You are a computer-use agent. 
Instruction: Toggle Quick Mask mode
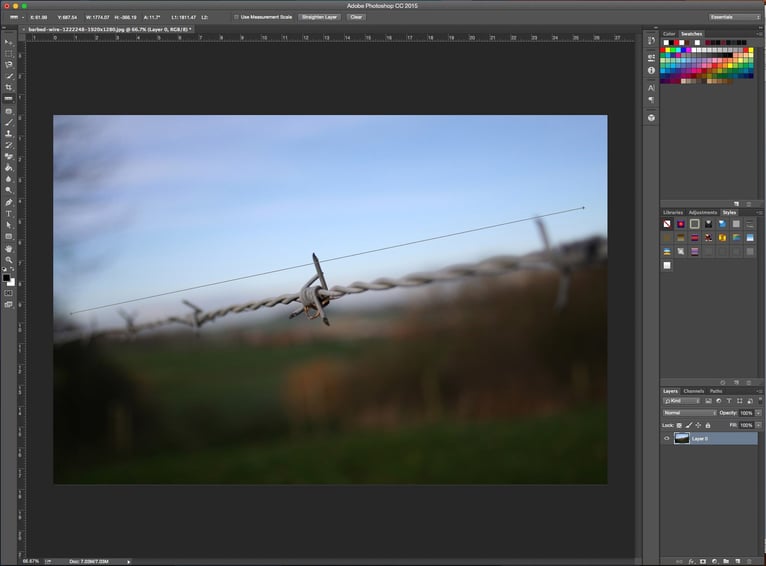point(8,293)
